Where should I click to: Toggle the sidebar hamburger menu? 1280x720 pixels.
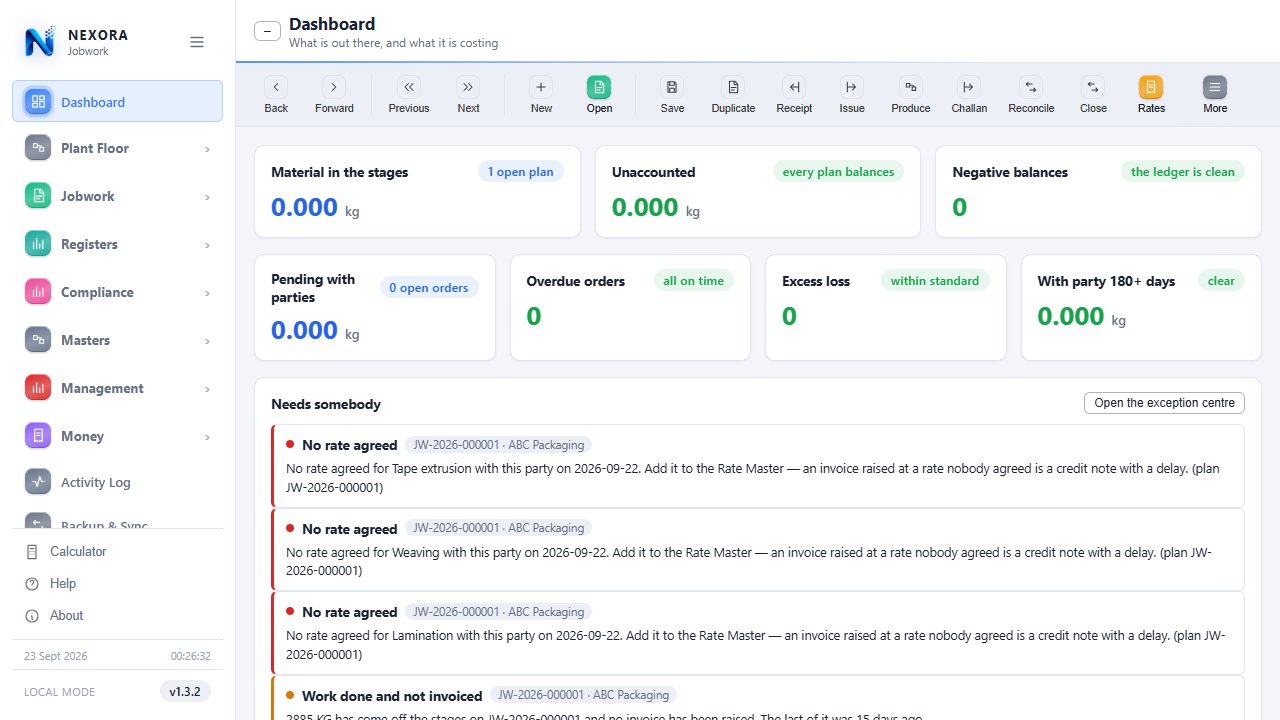tap(197, 42)
